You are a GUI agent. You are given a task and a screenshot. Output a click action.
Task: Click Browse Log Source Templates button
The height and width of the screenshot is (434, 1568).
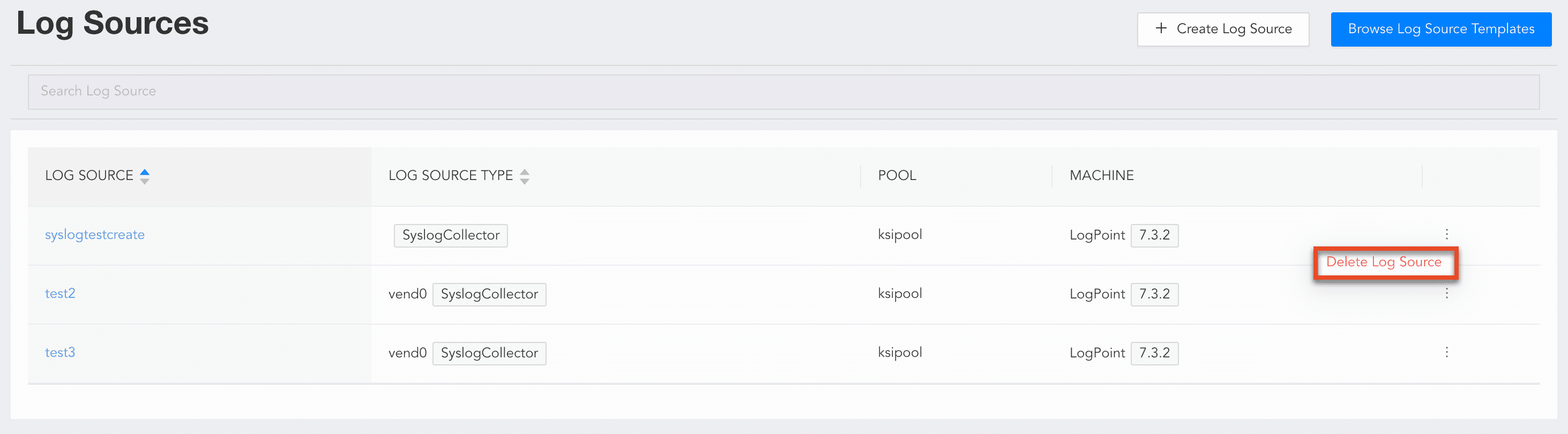click(x=1440, y=29)
